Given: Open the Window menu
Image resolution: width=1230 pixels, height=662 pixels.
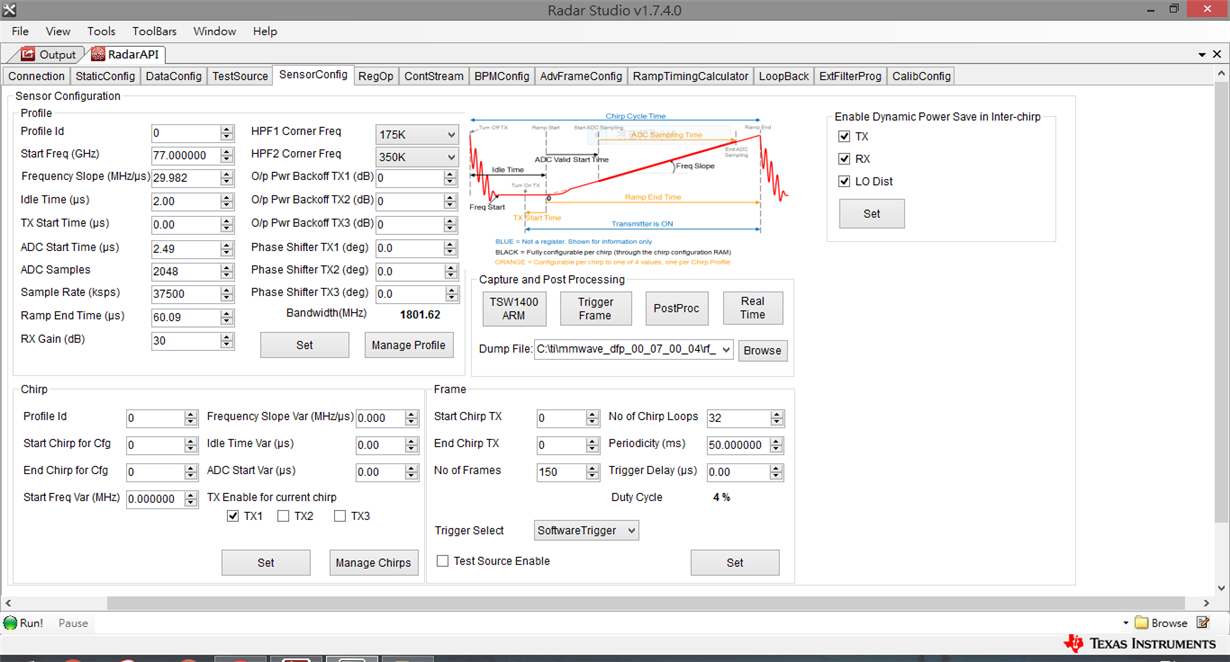Looking at the screenshot, I should pyautogui.click(x=215, y=31).
